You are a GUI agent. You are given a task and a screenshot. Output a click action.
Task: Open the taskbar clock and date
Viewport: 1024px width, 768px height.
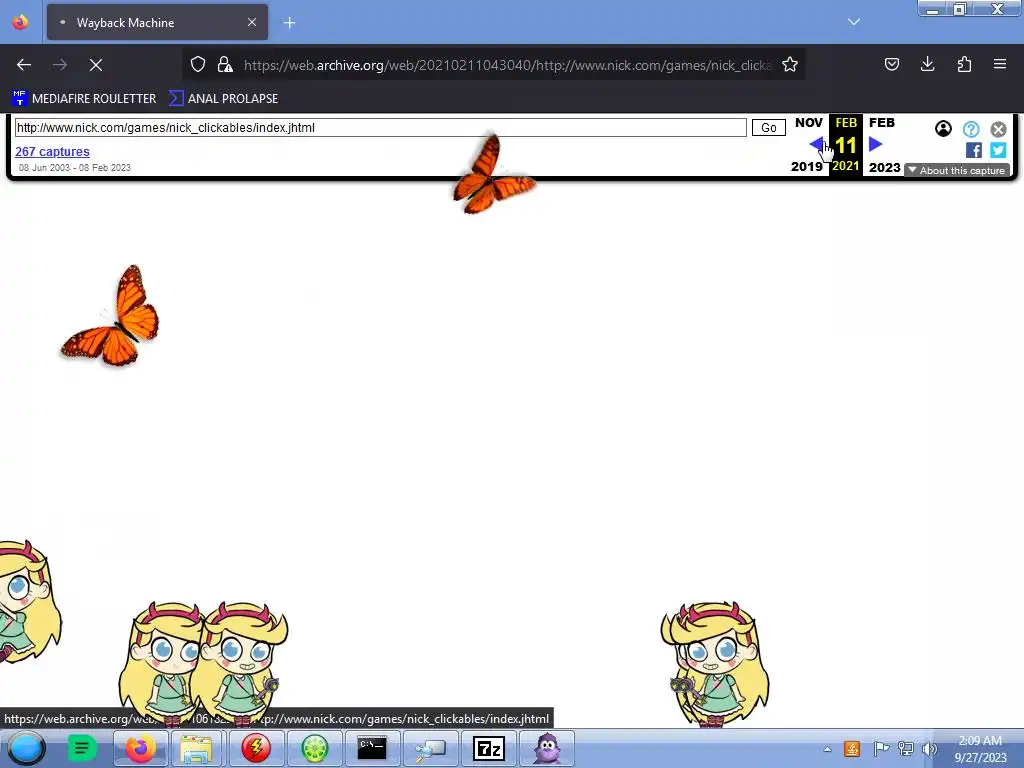click(x=980, y=749)
